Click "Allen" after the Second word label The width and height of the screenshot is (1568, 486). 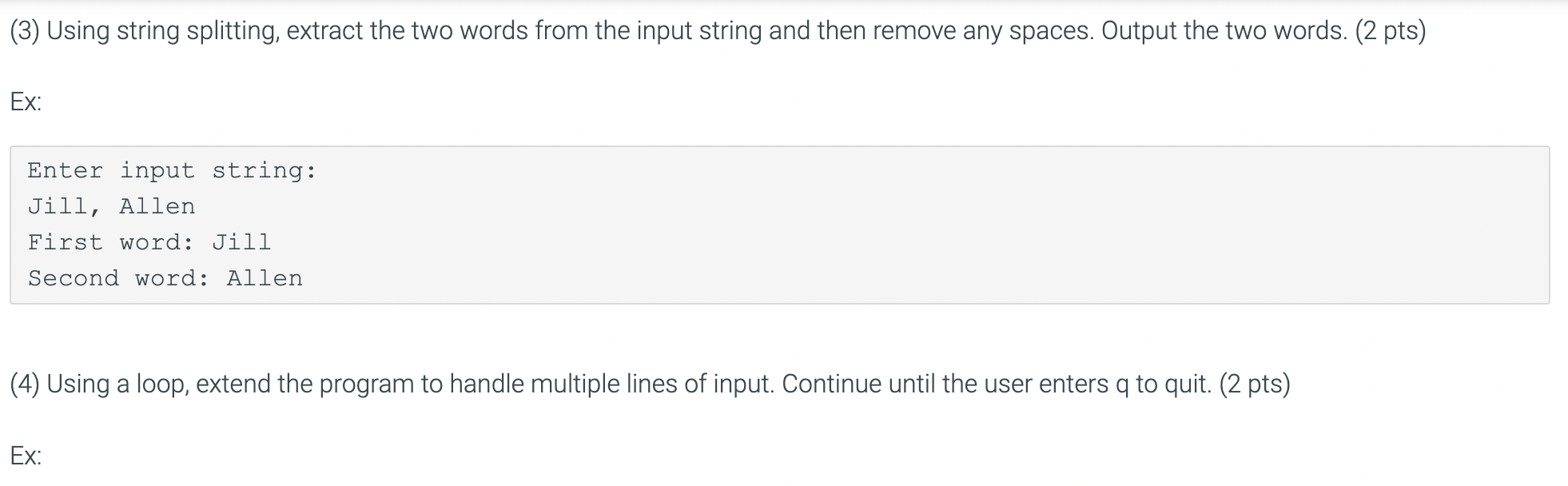(265, 278)
